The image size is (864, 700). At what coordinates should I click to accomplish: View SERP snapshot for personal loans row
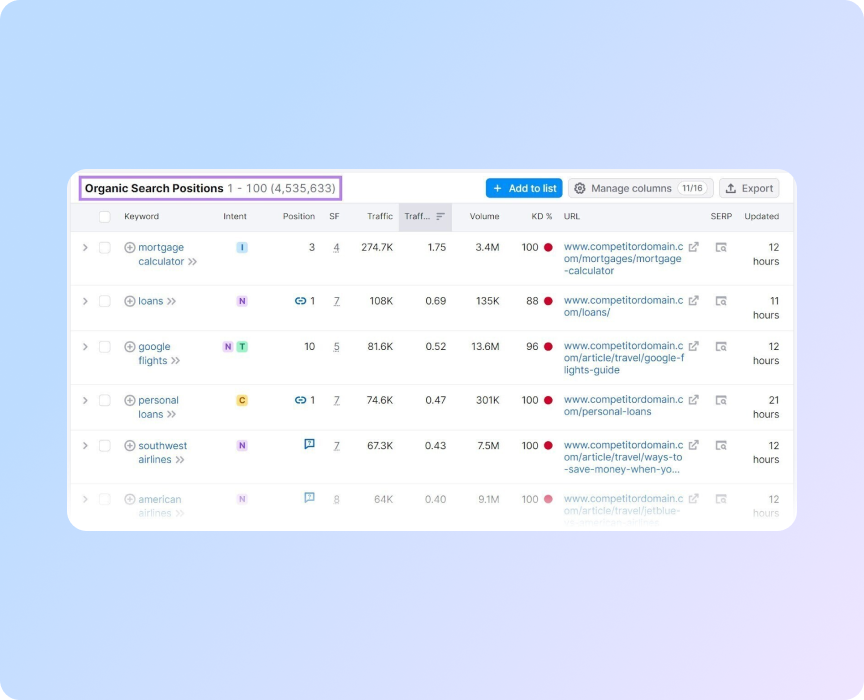(x=720, y=400)
